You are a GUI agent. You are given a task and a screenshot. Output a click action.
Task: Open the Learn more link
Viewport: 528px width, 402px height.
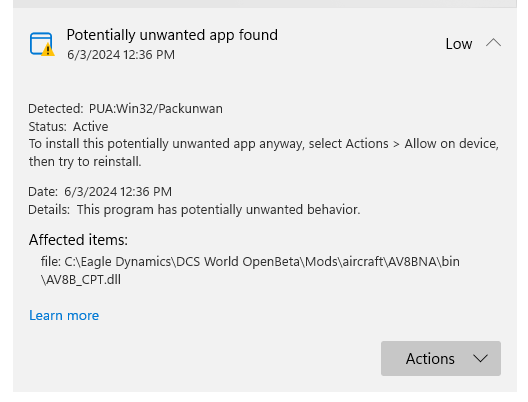point(64,315)
